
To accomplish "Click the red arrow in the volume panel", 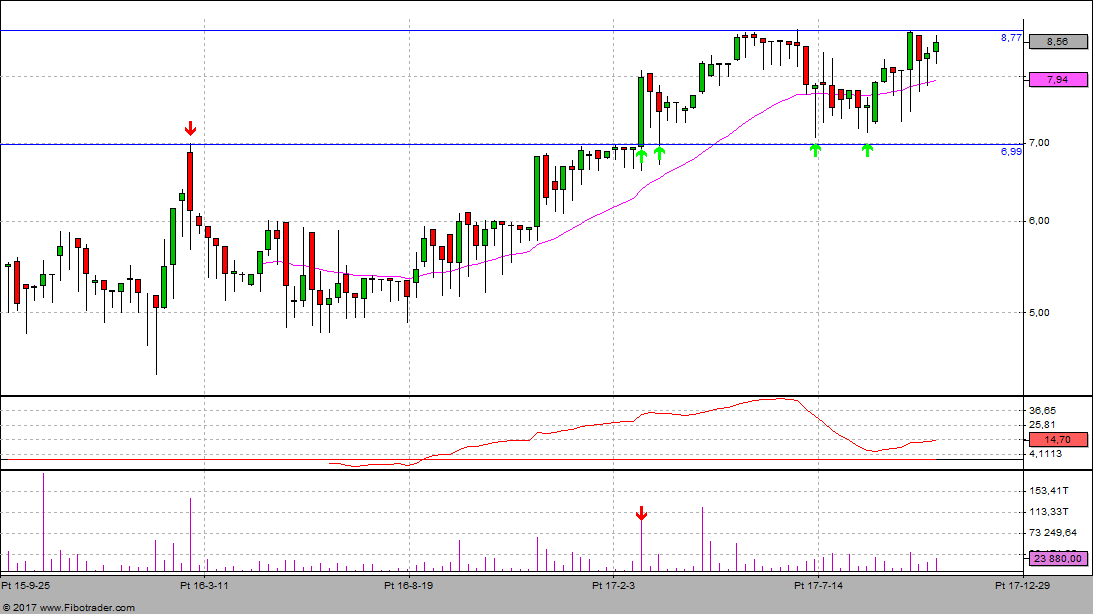I will point(641,514).
